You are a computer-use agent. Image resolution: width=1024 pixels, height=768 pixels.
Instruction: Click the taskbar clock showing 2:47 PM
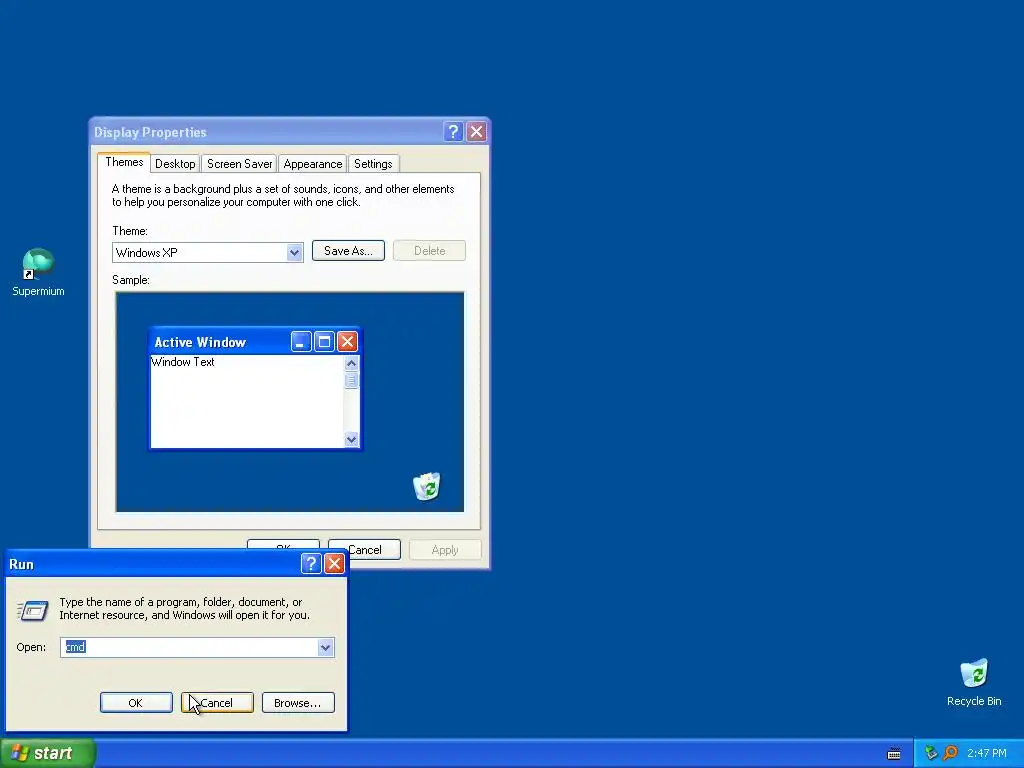pyautogui.click(x=987, y=753)
